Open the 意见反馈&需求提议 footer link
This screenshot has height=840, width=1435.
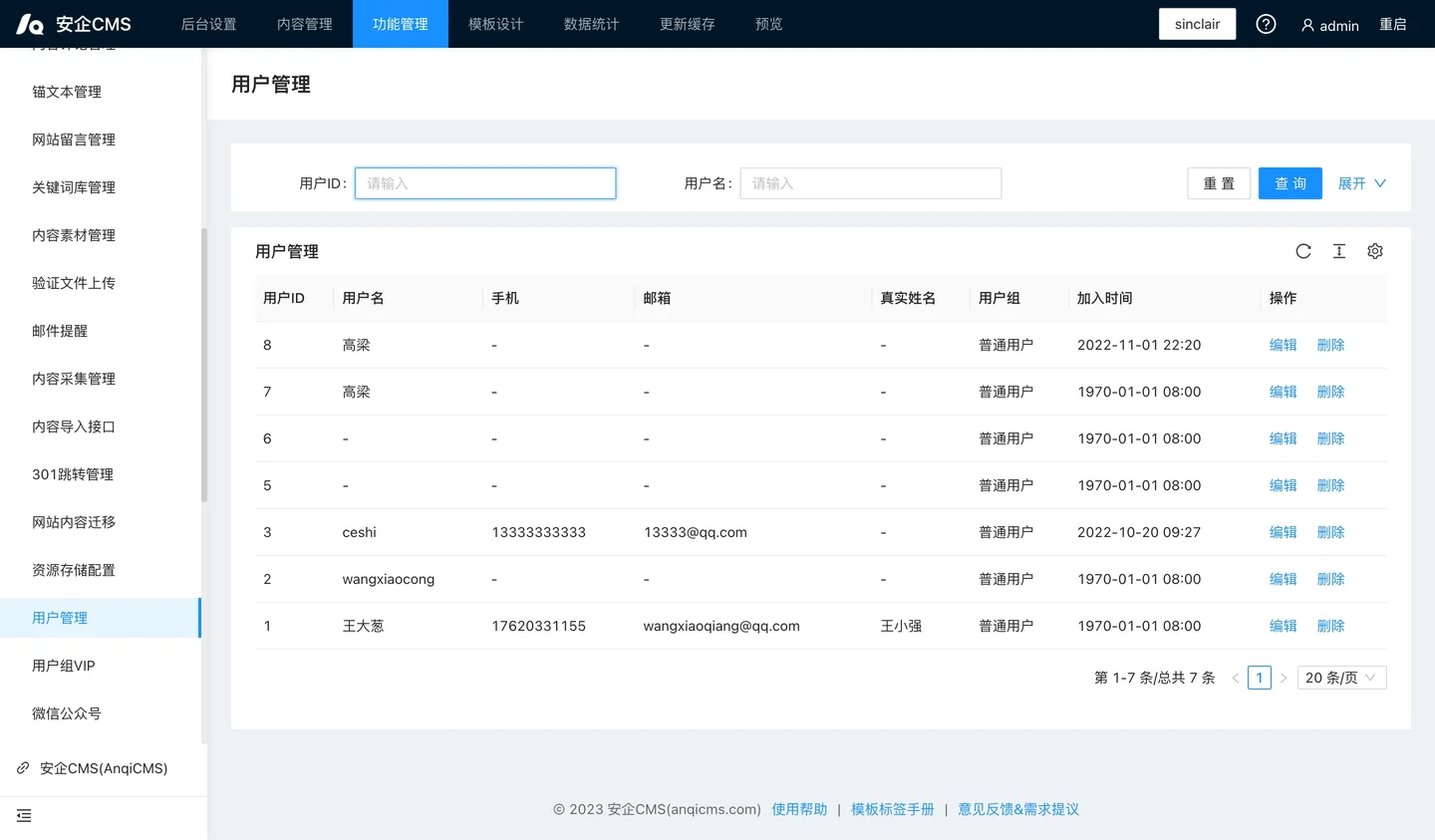(1018, 809)
